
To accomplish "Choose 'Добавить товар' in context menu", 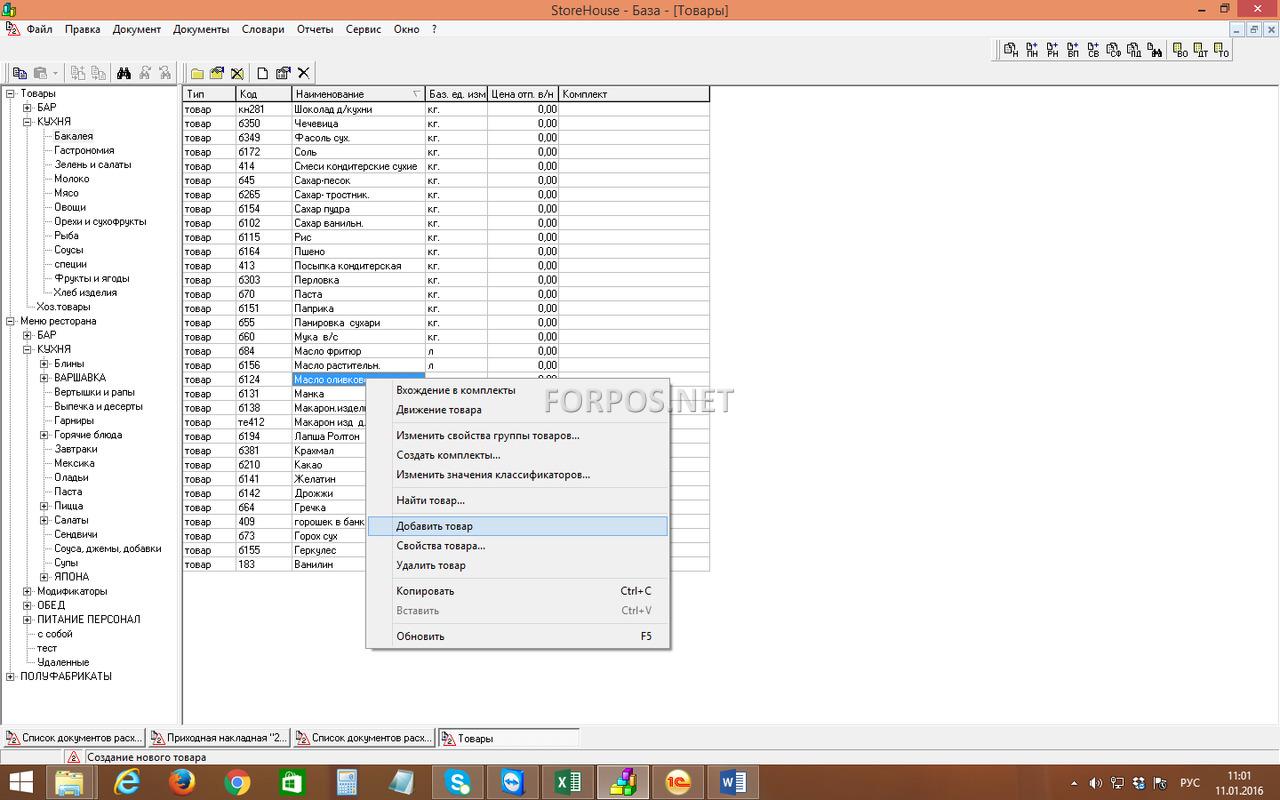I will pos(434,526).
